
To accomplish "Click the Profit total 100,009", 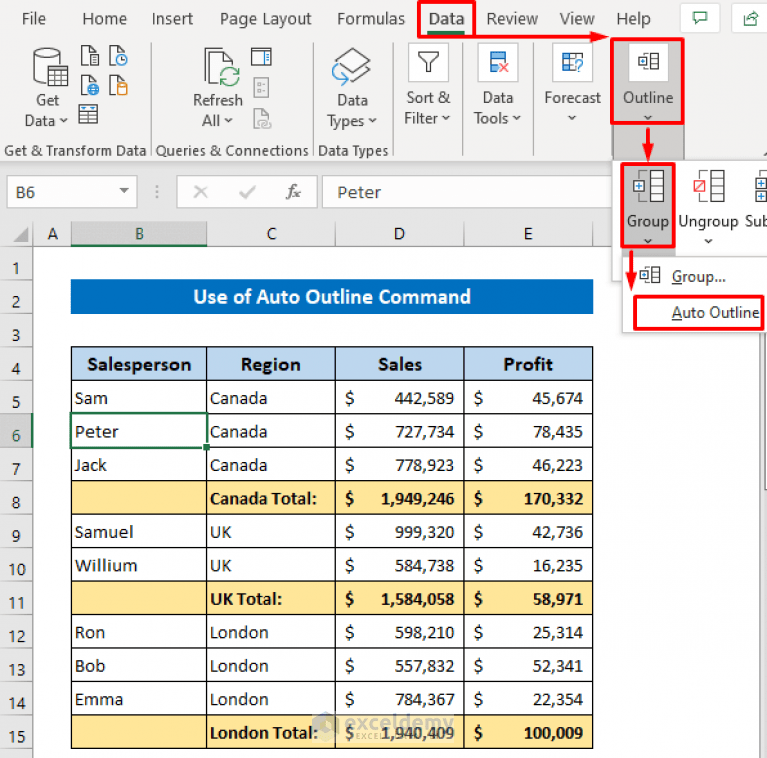I will (528, 733).
